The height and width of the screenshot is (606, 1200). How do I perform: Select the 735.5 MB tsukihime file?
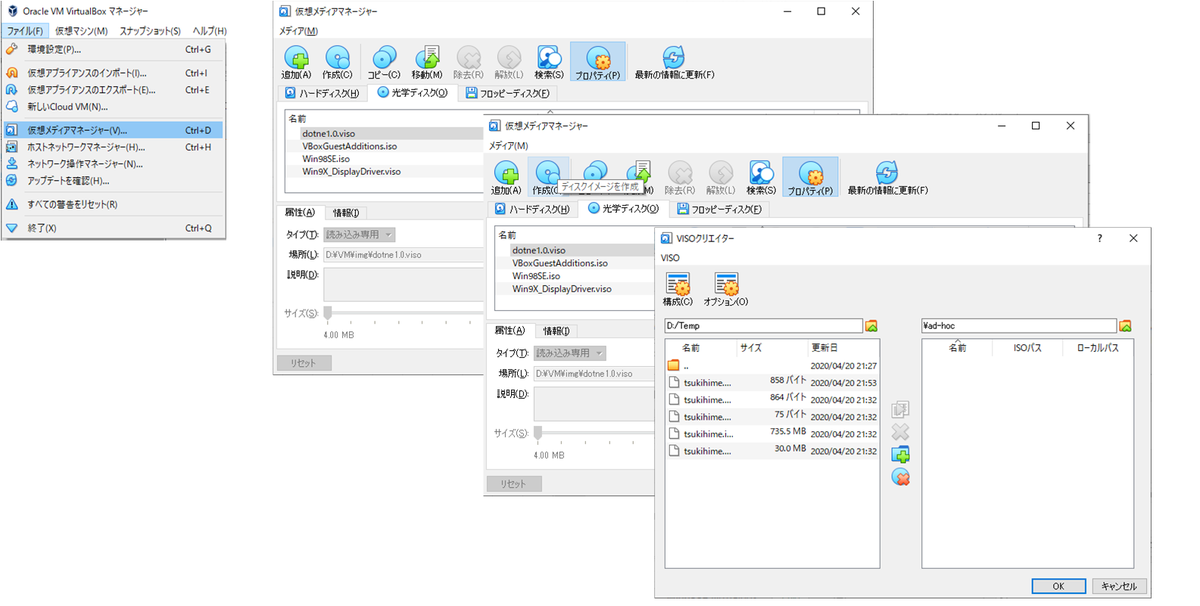click(774, 434)
